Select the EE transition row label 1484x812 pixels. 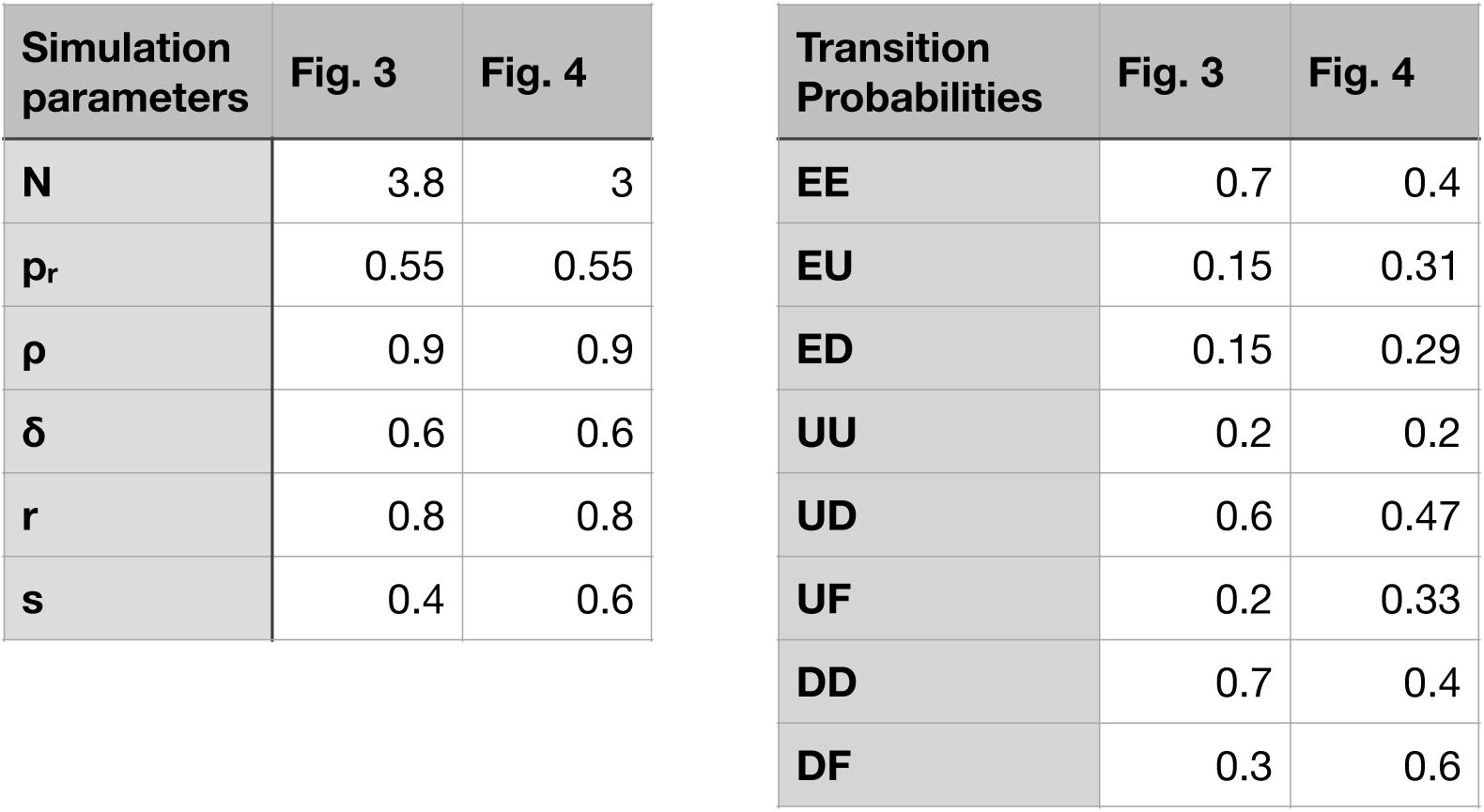pyautogui.click(x=937, y=182)
